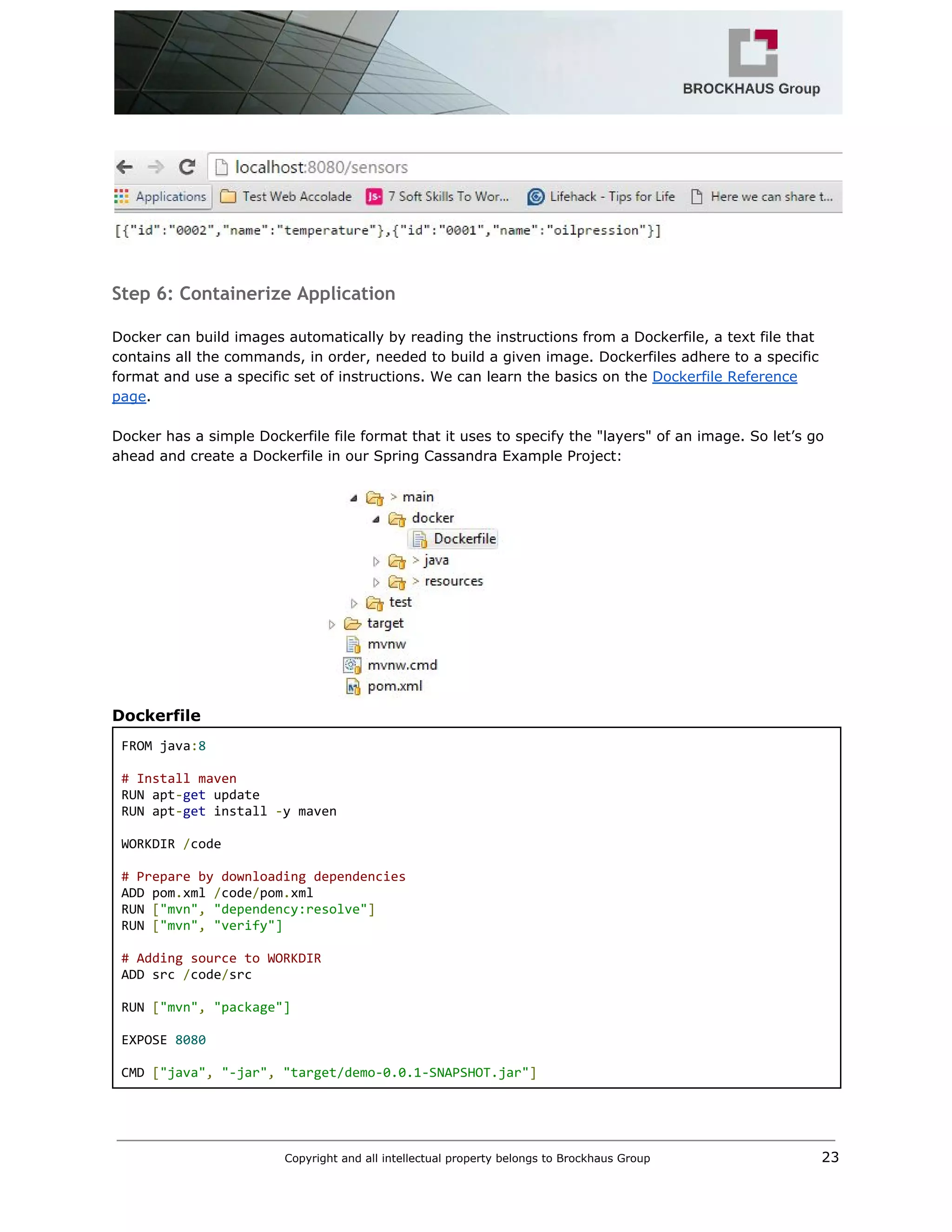Image resolution: width=952 pixels, height=1232 pixels.
Task: Click the browser forward arrow
Action: (156, 167)
